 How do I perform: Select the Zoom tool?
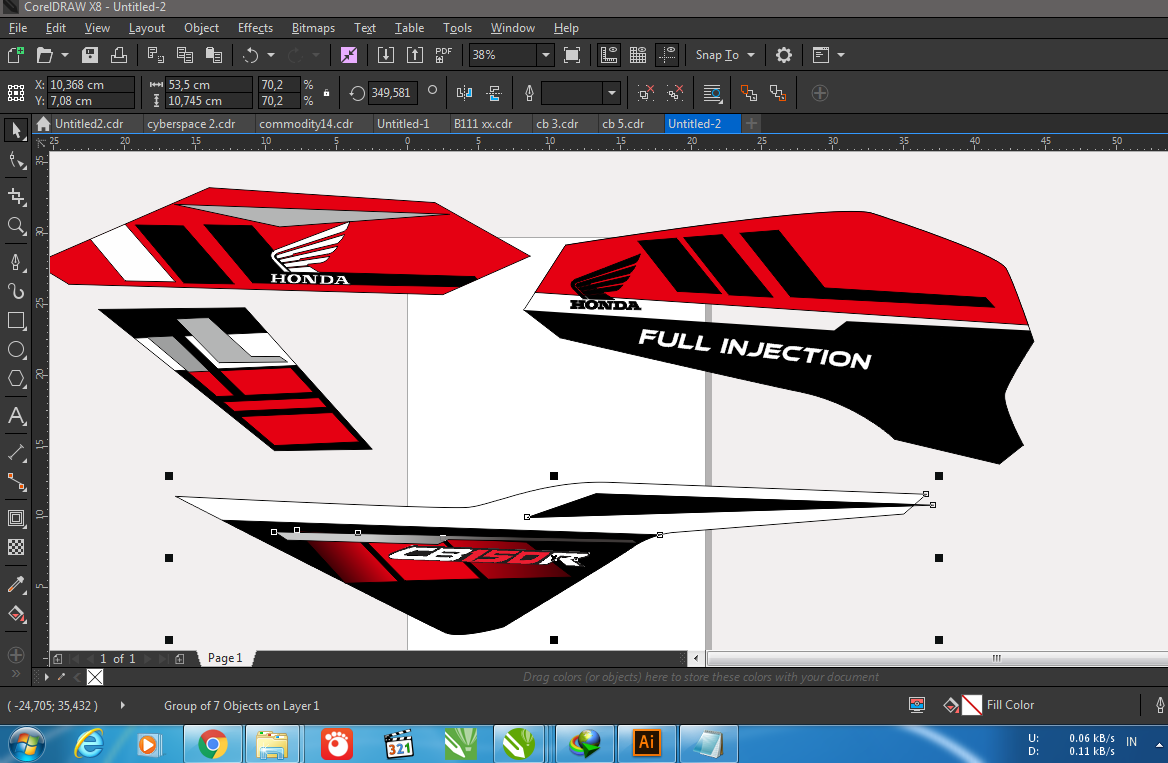click(x=16, y=226)
